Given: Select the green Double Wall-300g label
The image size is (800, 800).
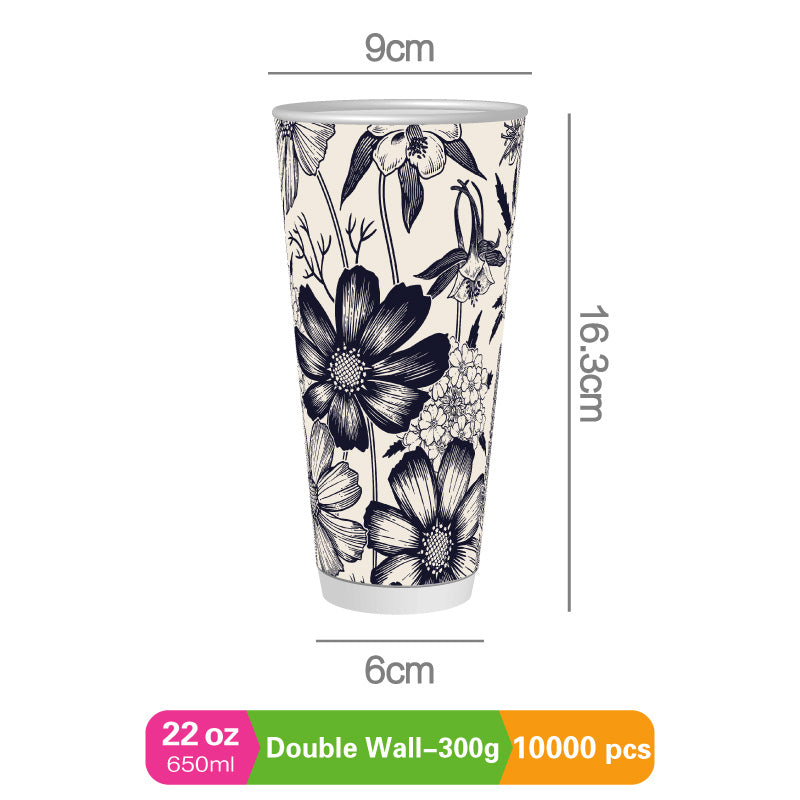Looking at the screenshot, I should [x=382, y=748].
